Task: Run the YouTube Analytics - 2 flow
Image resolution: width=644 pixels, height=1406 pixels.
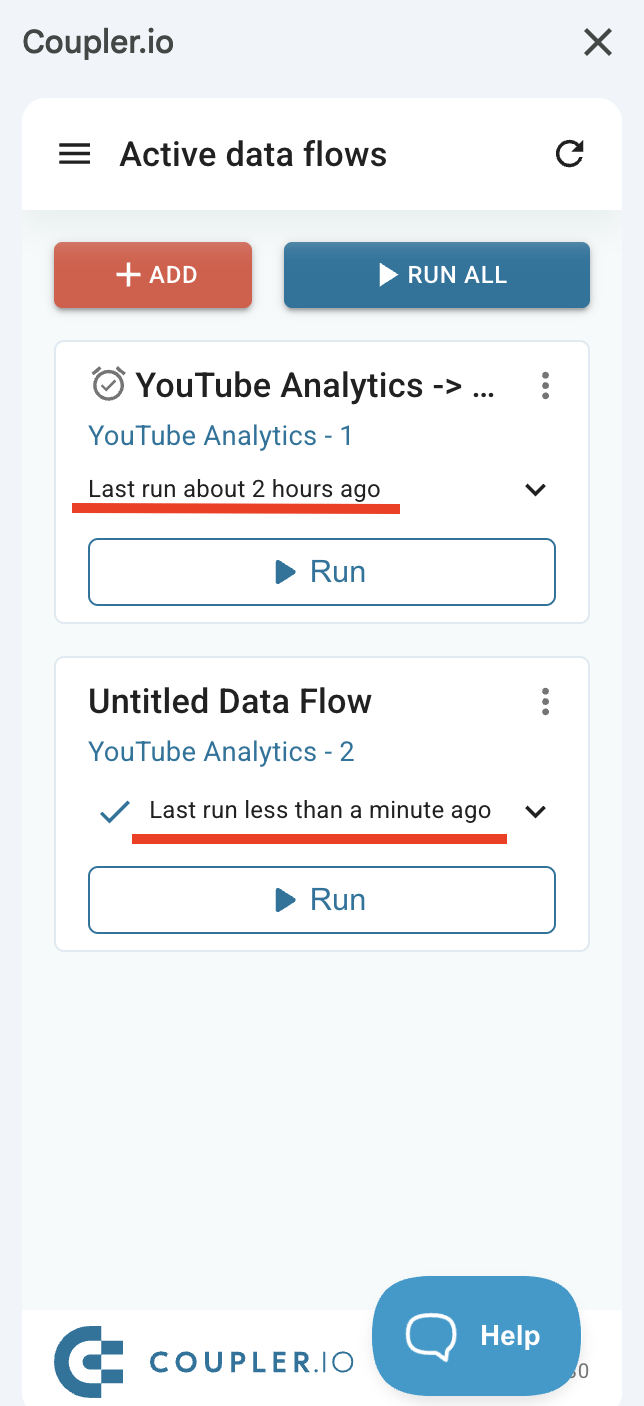Action: pos(321,900)
